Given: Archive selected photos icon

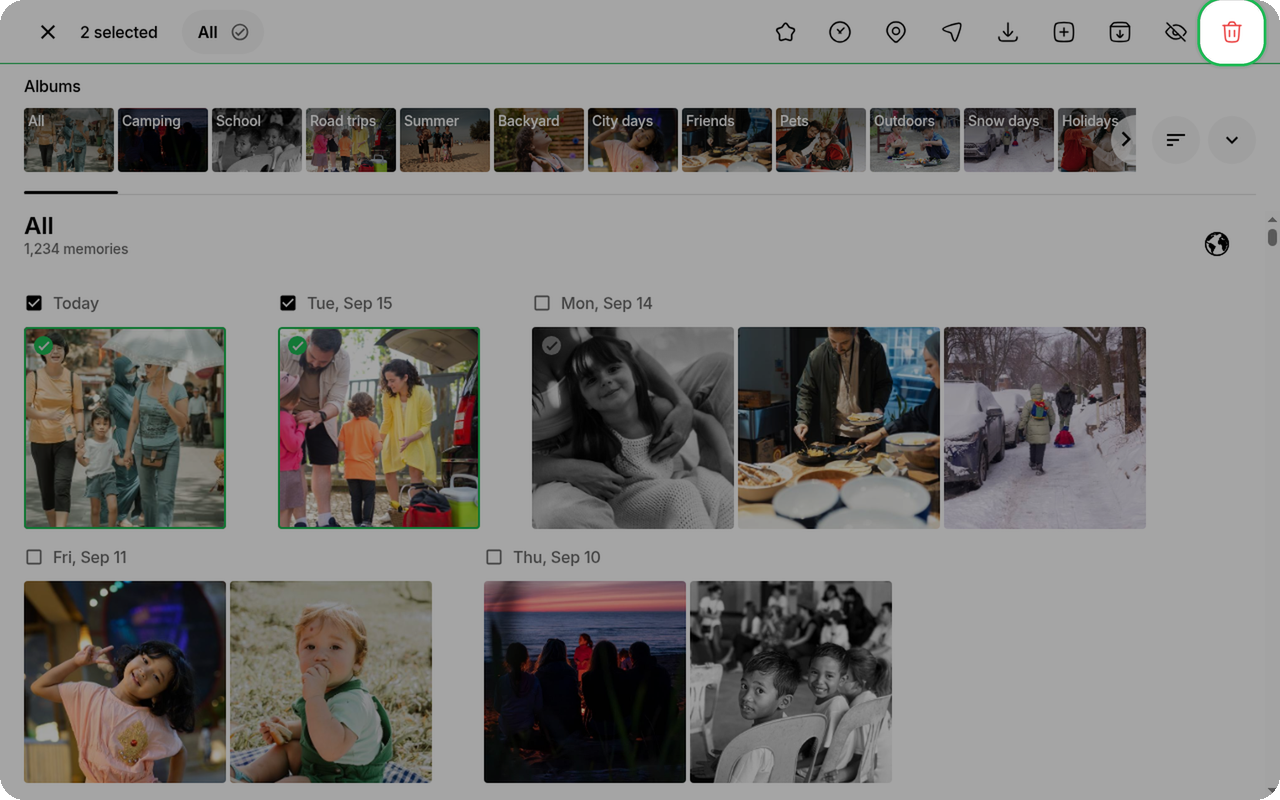Looking at the screenshot, I should [1120, 32].
